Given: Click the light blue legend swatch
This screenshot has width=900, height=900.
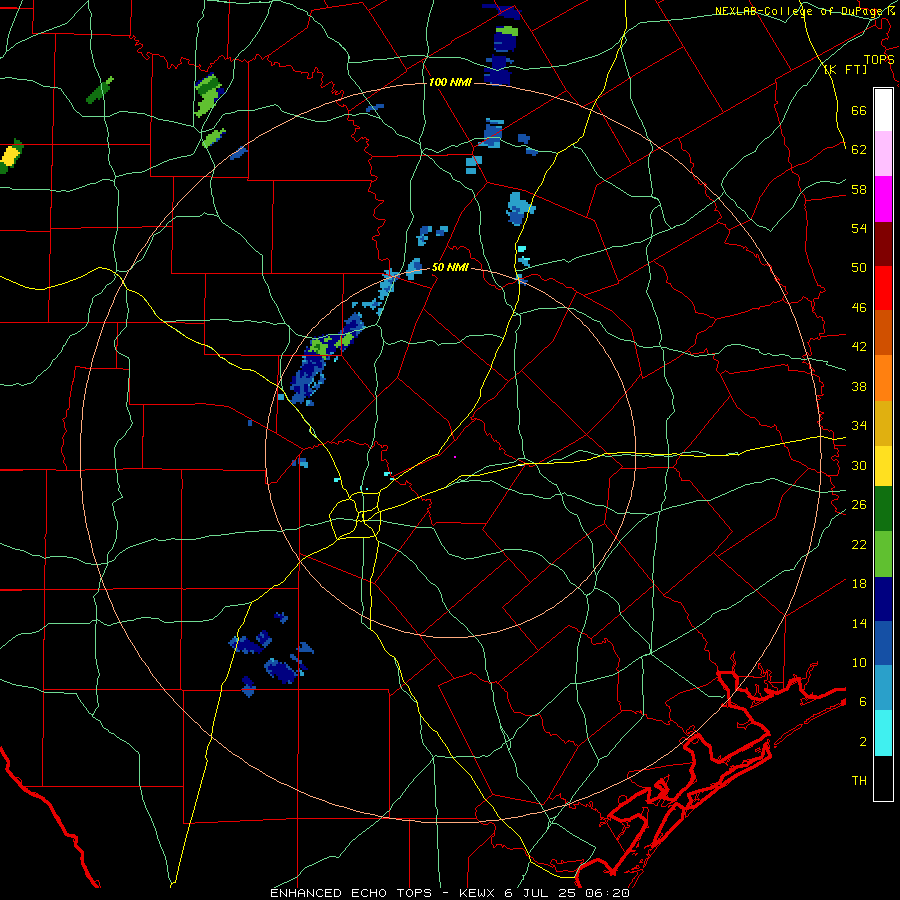Looking at the screenshot, I should pos(883,688).
